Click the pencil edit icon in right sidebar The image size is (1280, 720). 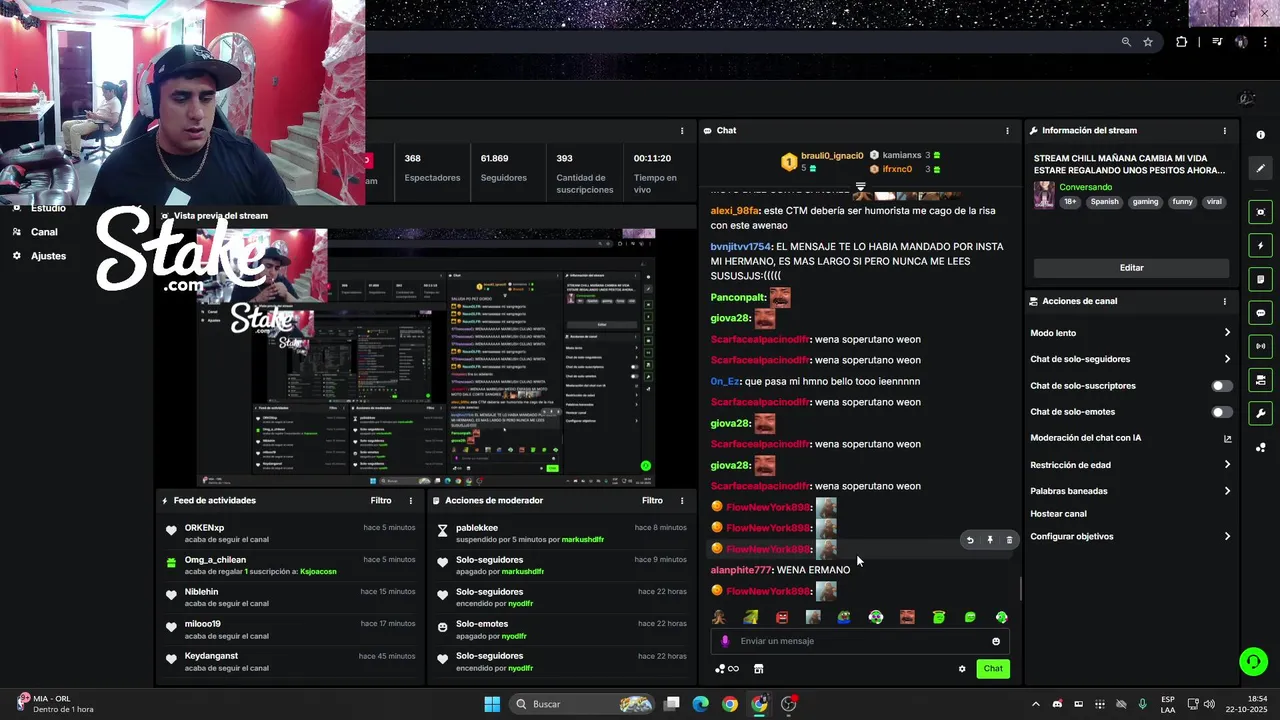pyautogui.click(x=1260, y=169)
